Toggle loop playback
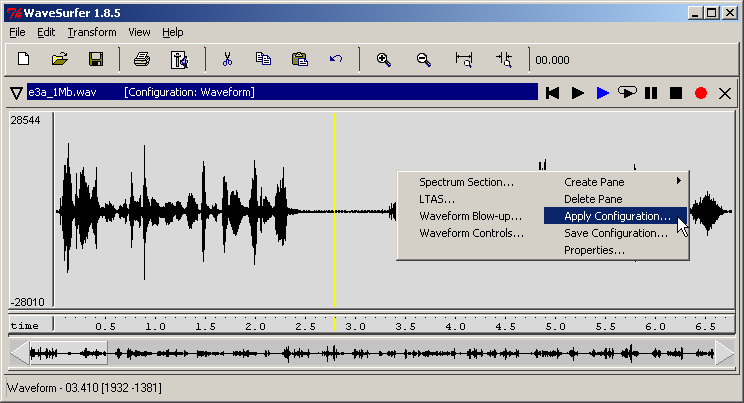 coord(627,93)
